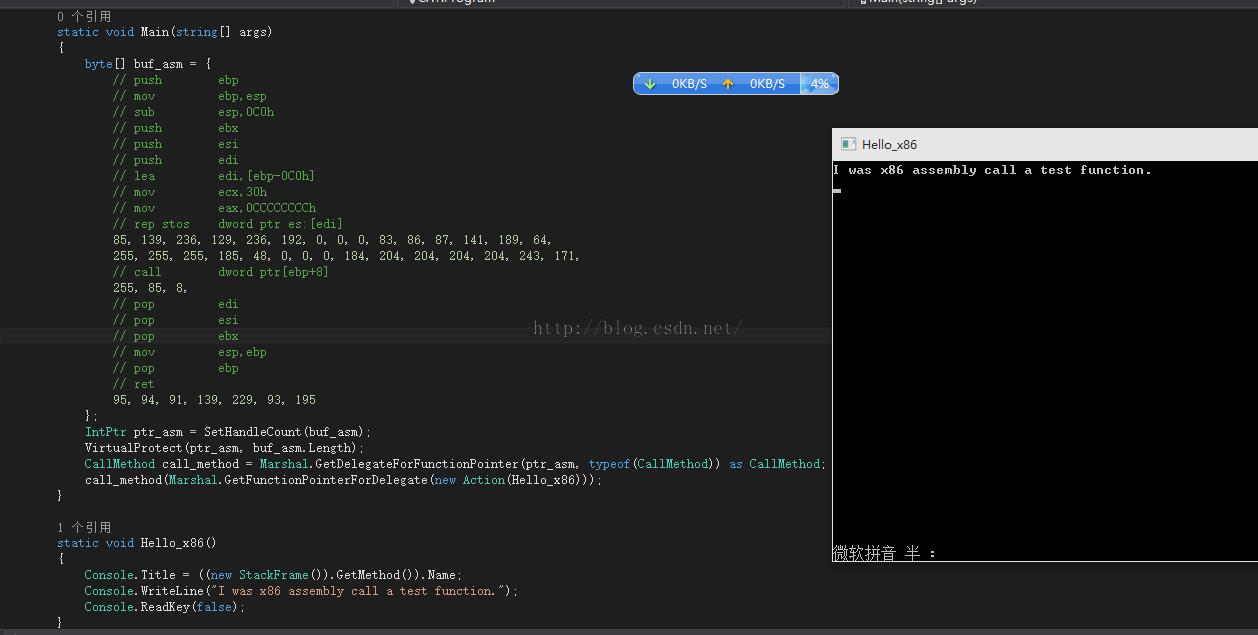The width and height of the screenshot is (1258, 635).
Task: Click the comment line "// mov ecx,30h"
Action: [x=190, y=192]
